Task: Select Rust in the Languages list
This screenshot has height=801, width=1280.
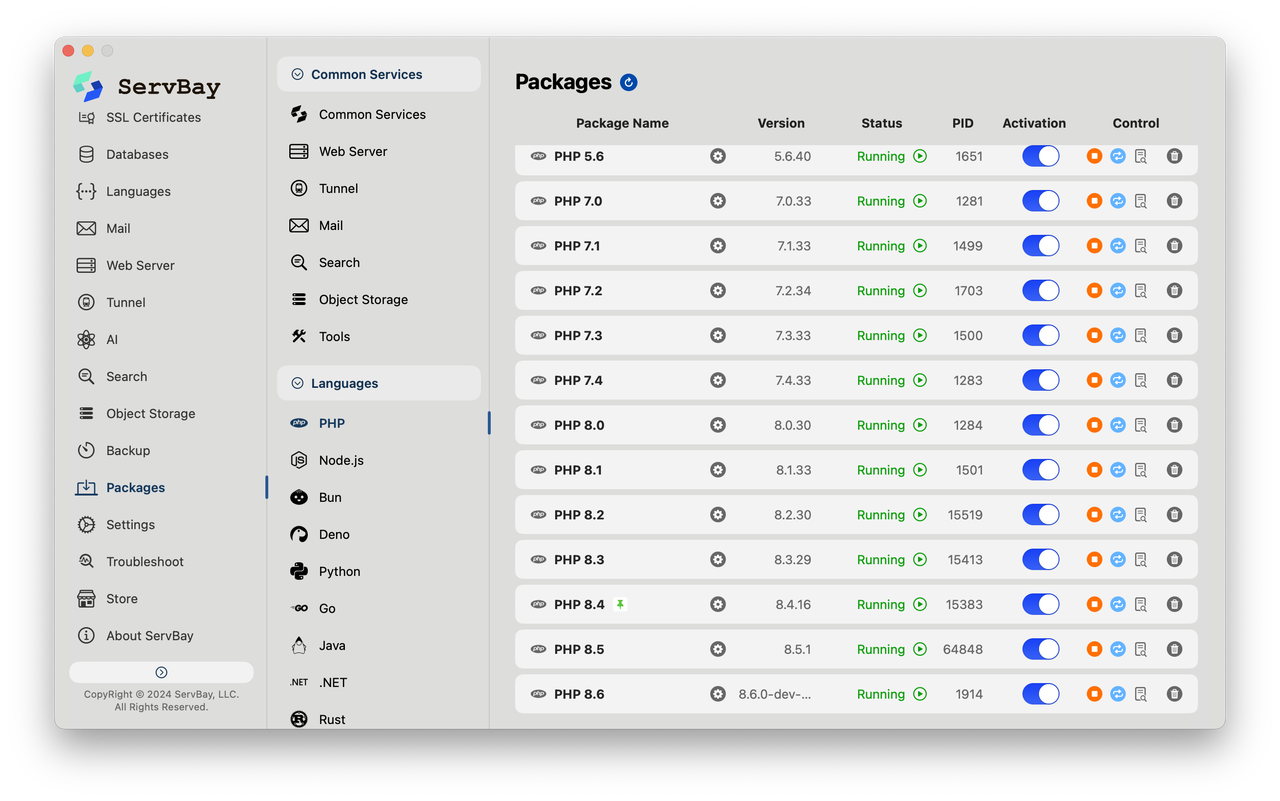Action: pos(318,719)
